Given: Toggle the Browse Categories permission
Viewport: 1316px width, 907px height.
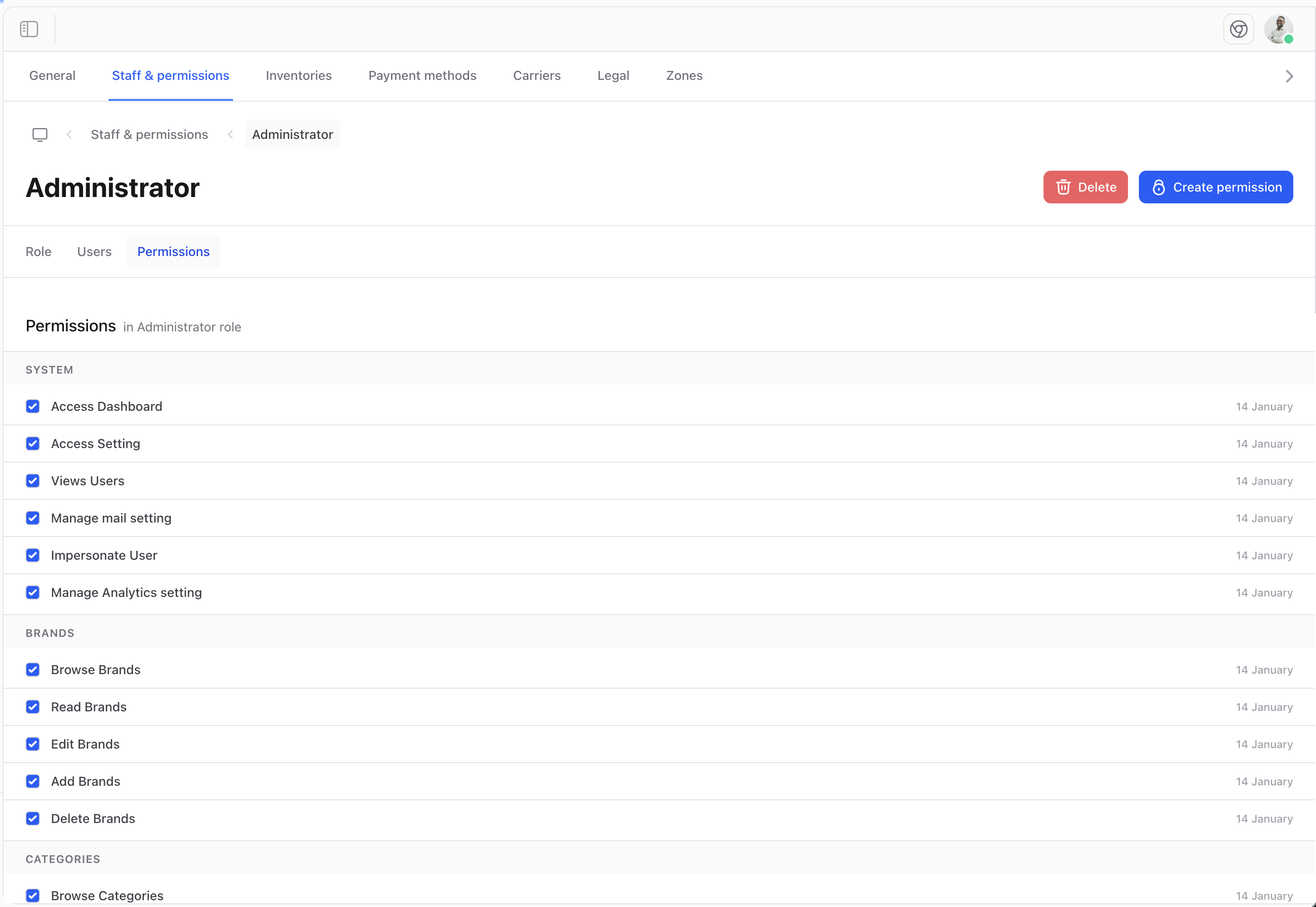Looking at the screenshot, I should (x=32, y=895).
